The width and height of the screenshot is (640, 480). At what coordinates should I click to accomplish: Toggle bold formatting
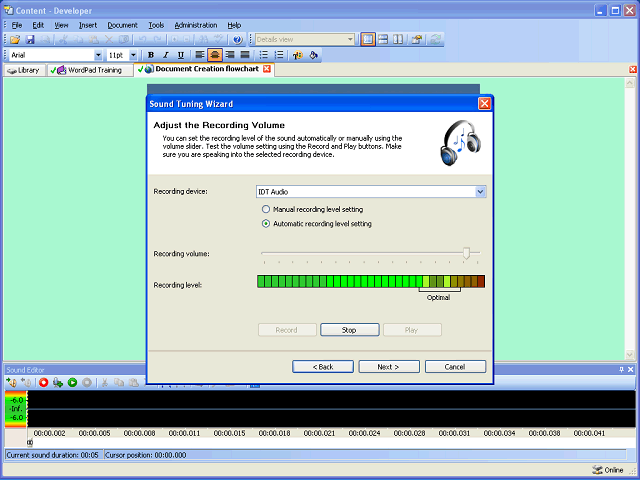(x=151, y=55)
